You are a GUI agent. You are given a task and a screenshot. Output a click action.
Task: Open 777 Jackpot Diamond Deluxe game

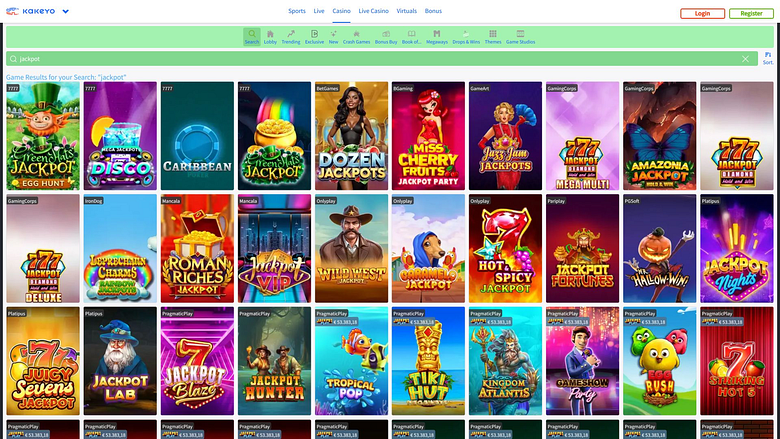[43, 249]
